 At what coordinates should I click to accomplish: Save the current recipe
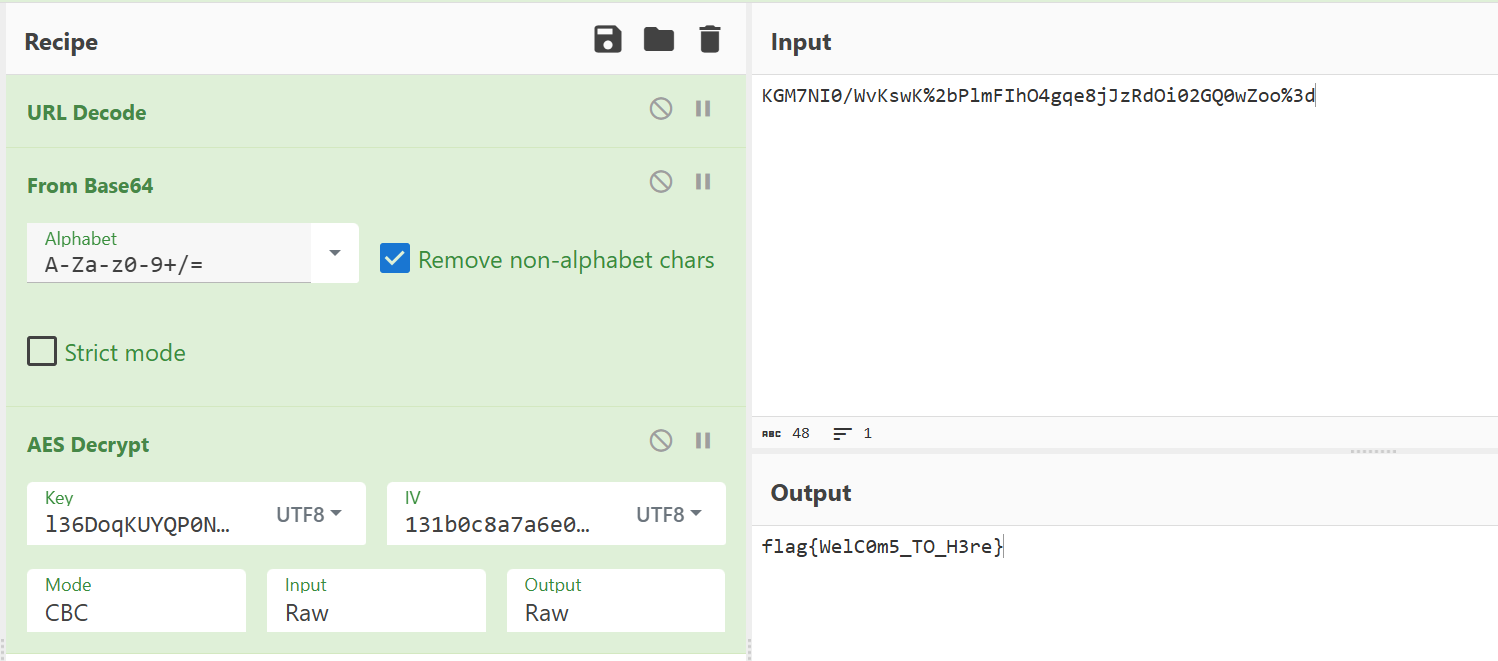point(608,40)
